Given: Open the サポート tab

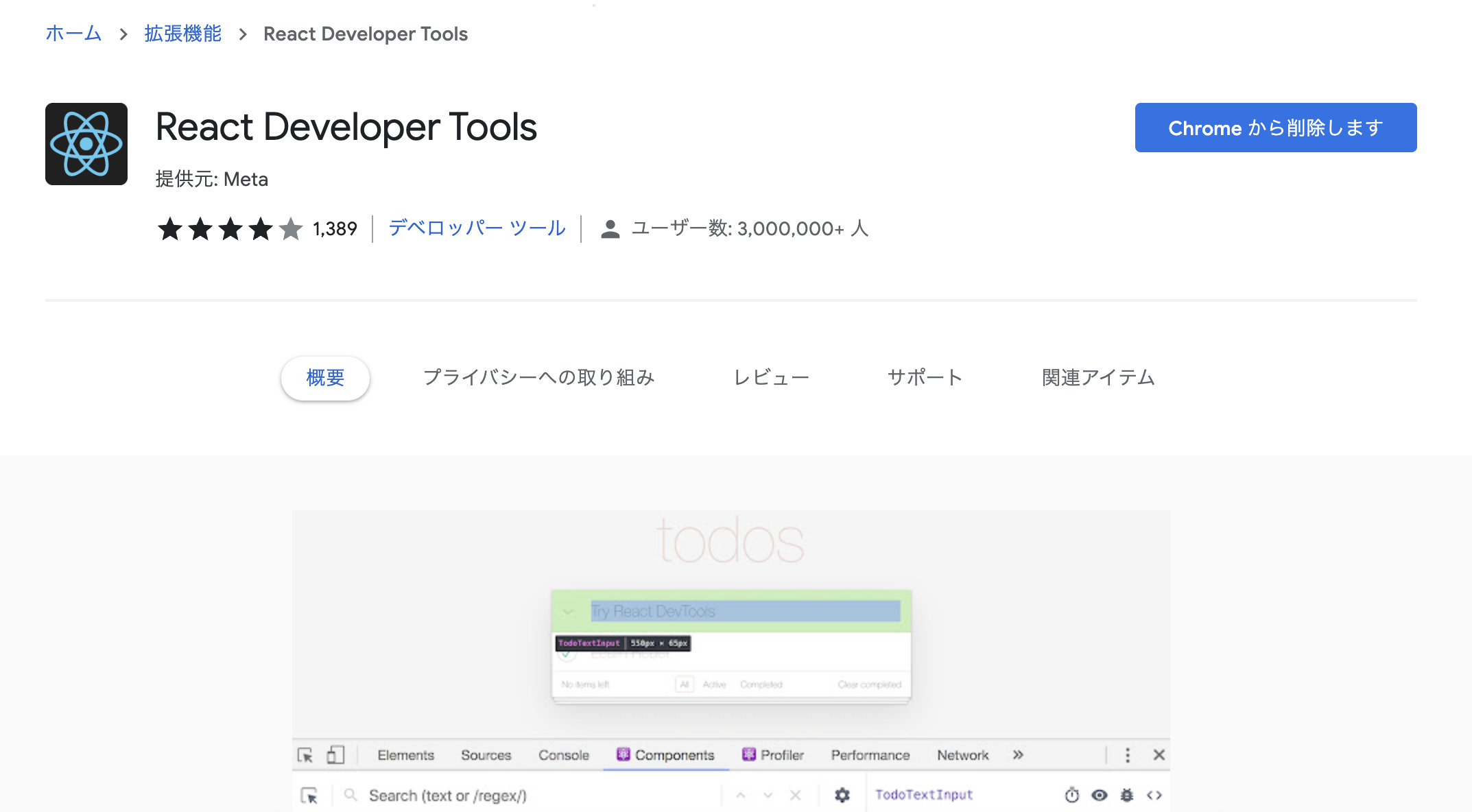Looking at the screenshot, I should (925, 378).
